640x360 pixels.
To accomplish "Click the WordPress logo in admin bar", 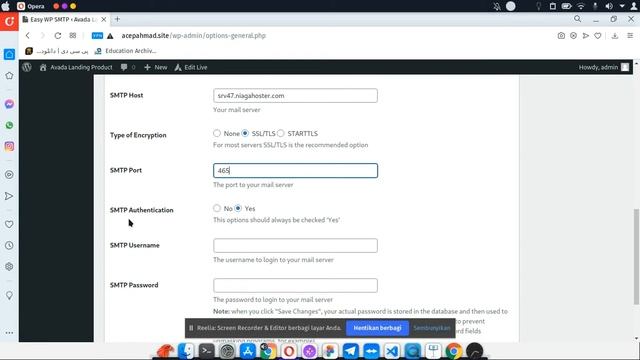I will (x=27, y=67).
